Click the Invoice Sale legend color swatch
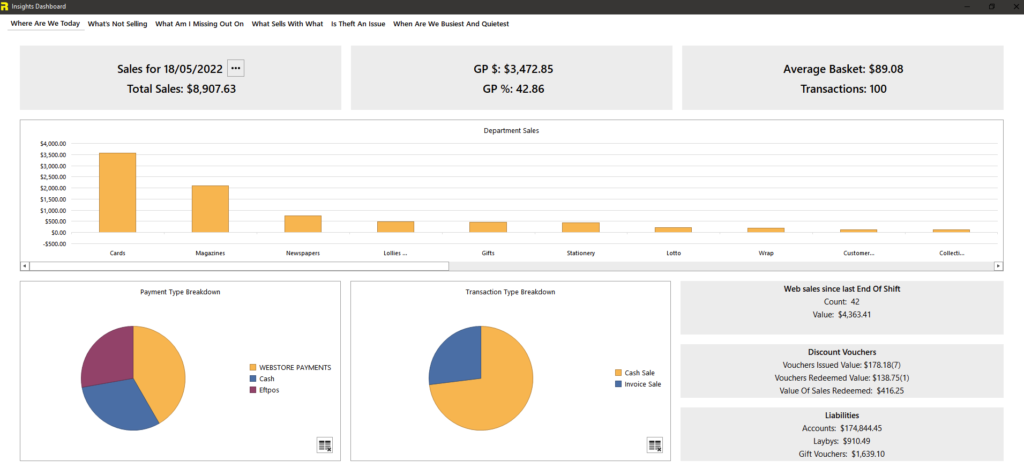1024x475 pixels. (x=617, y=384)
